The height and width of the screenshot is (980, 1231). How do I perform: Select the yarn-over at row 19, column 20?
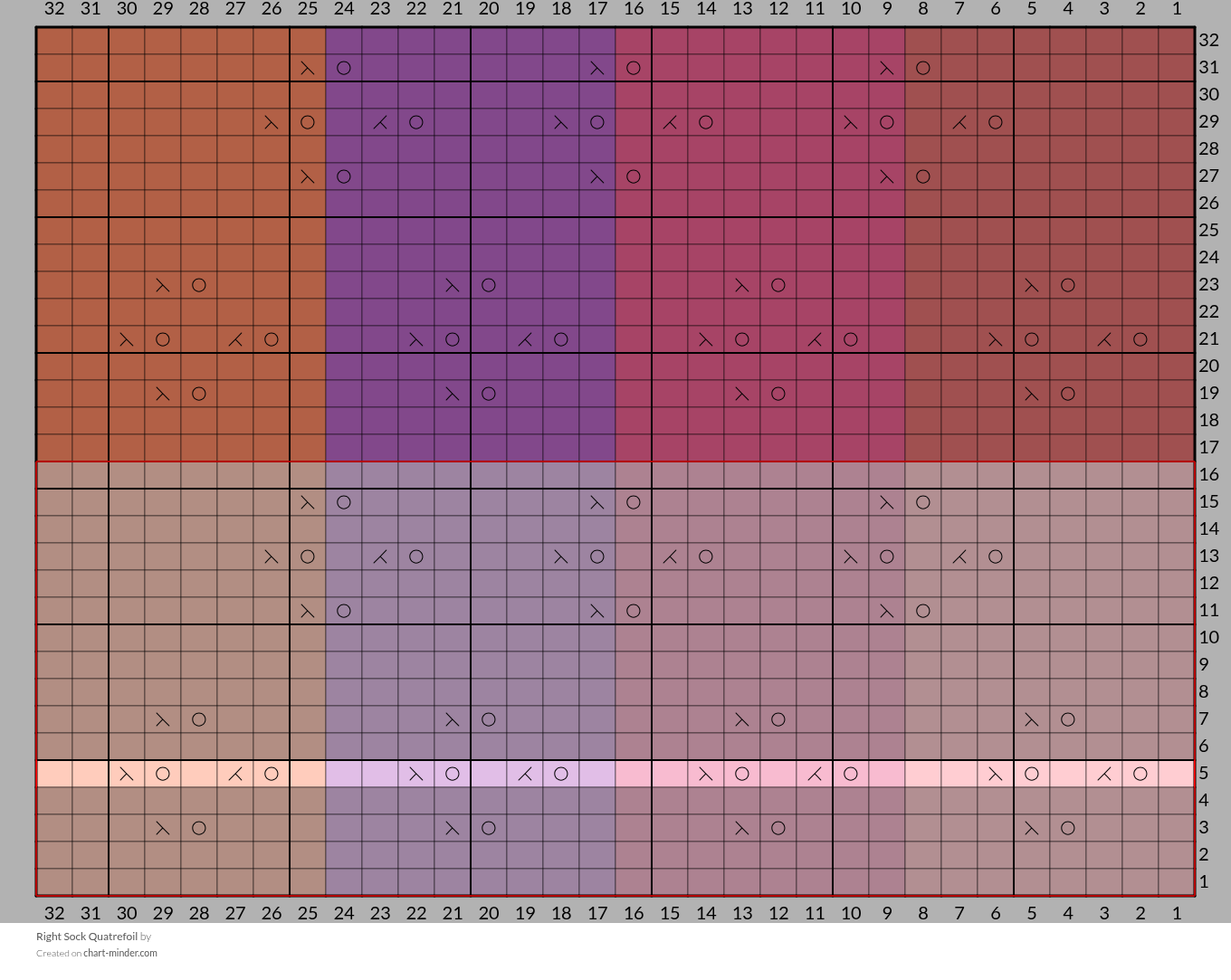coord(489,394)
